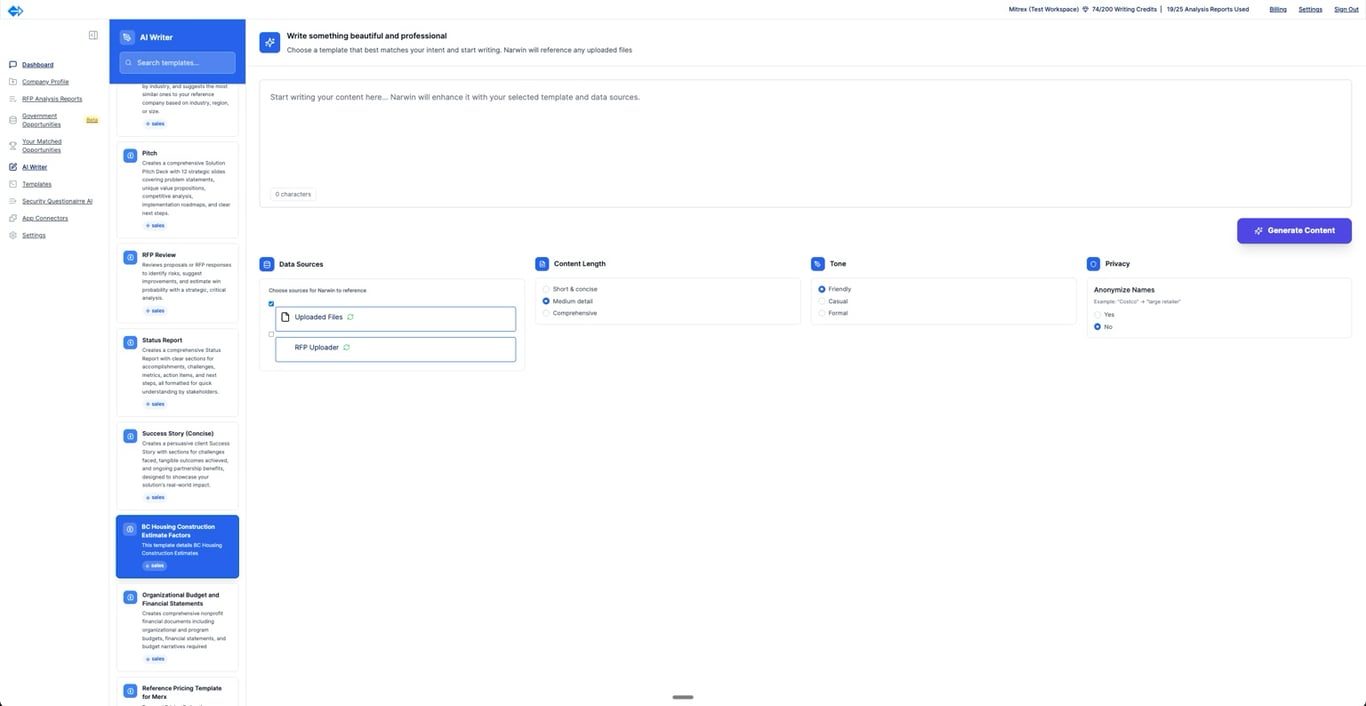
Task: Click the 74/200 Writing Credits text
Action: (x=1127, y=9)
